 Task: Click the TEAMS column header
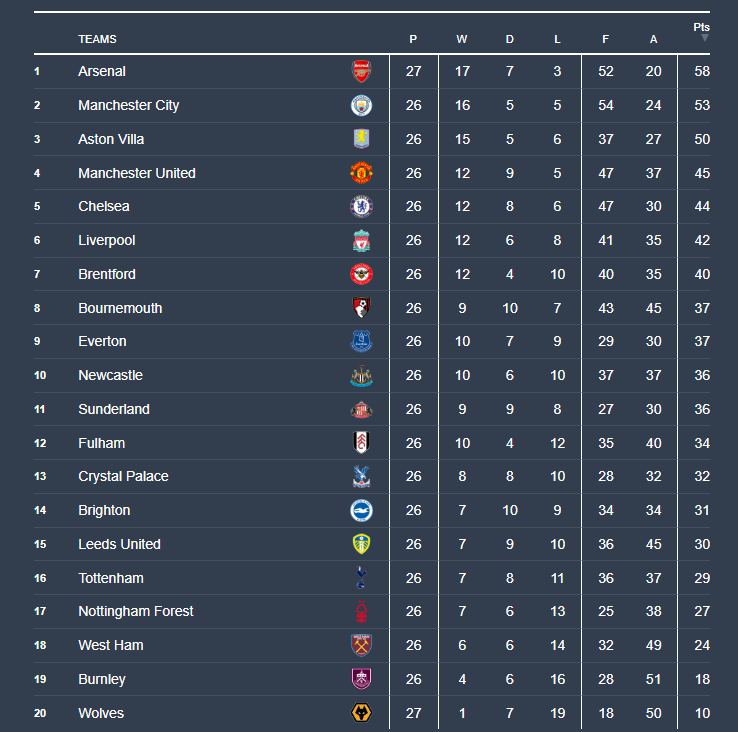(97, 39)
